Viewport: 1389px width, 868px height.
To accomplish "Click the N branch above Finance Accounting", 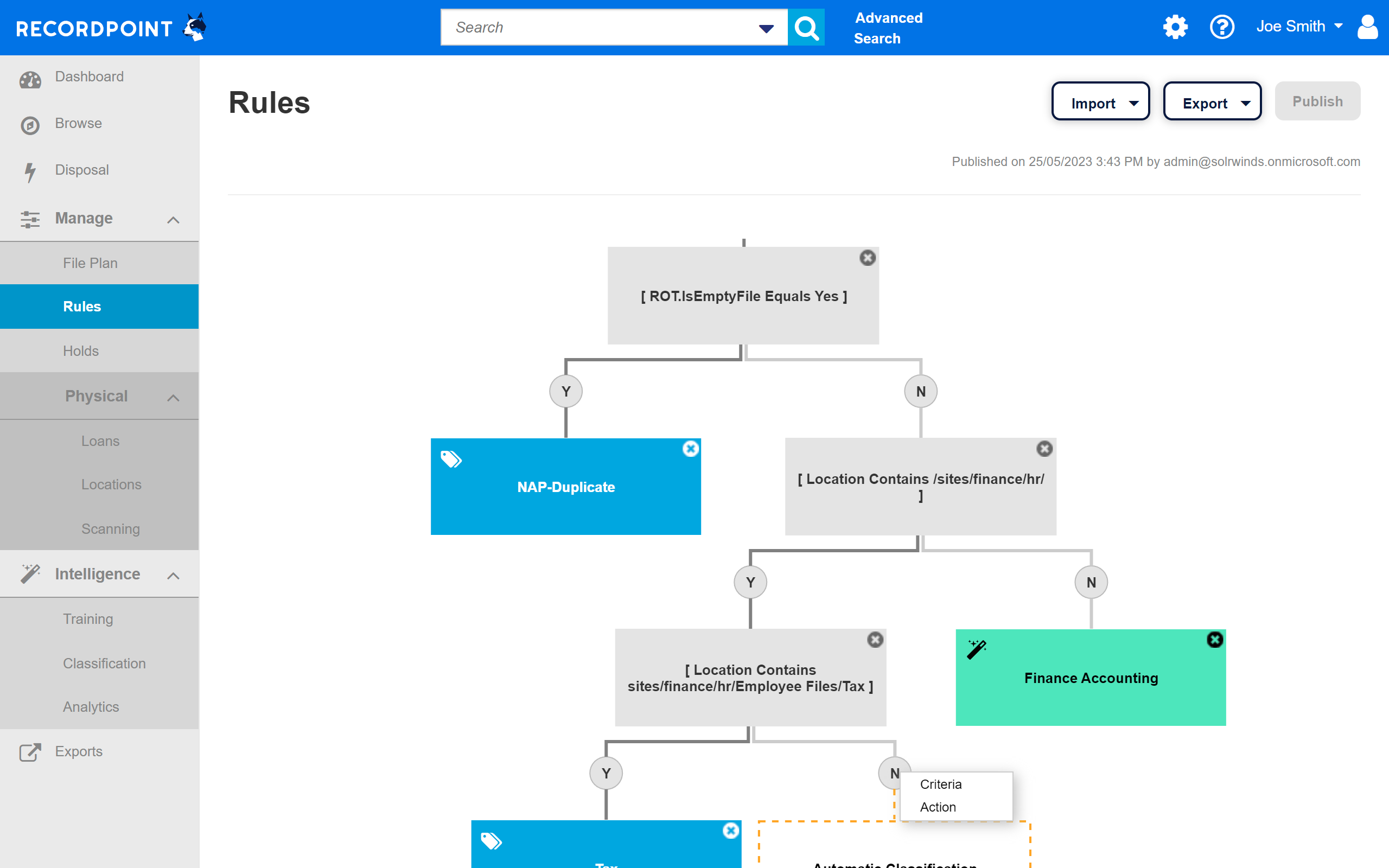I will coord(1091,582).
